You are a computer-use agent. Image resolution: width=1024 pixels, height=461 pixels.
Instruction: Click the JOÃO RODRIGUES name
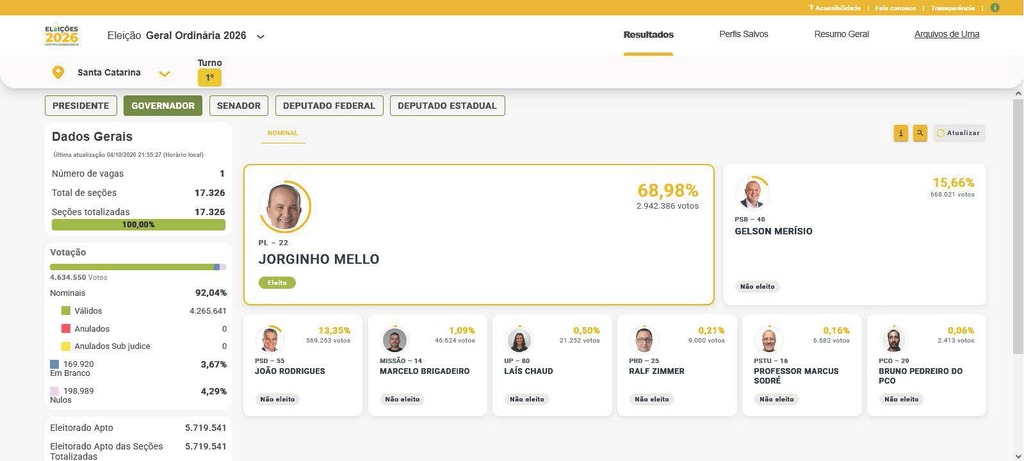(x=290, y=371)
